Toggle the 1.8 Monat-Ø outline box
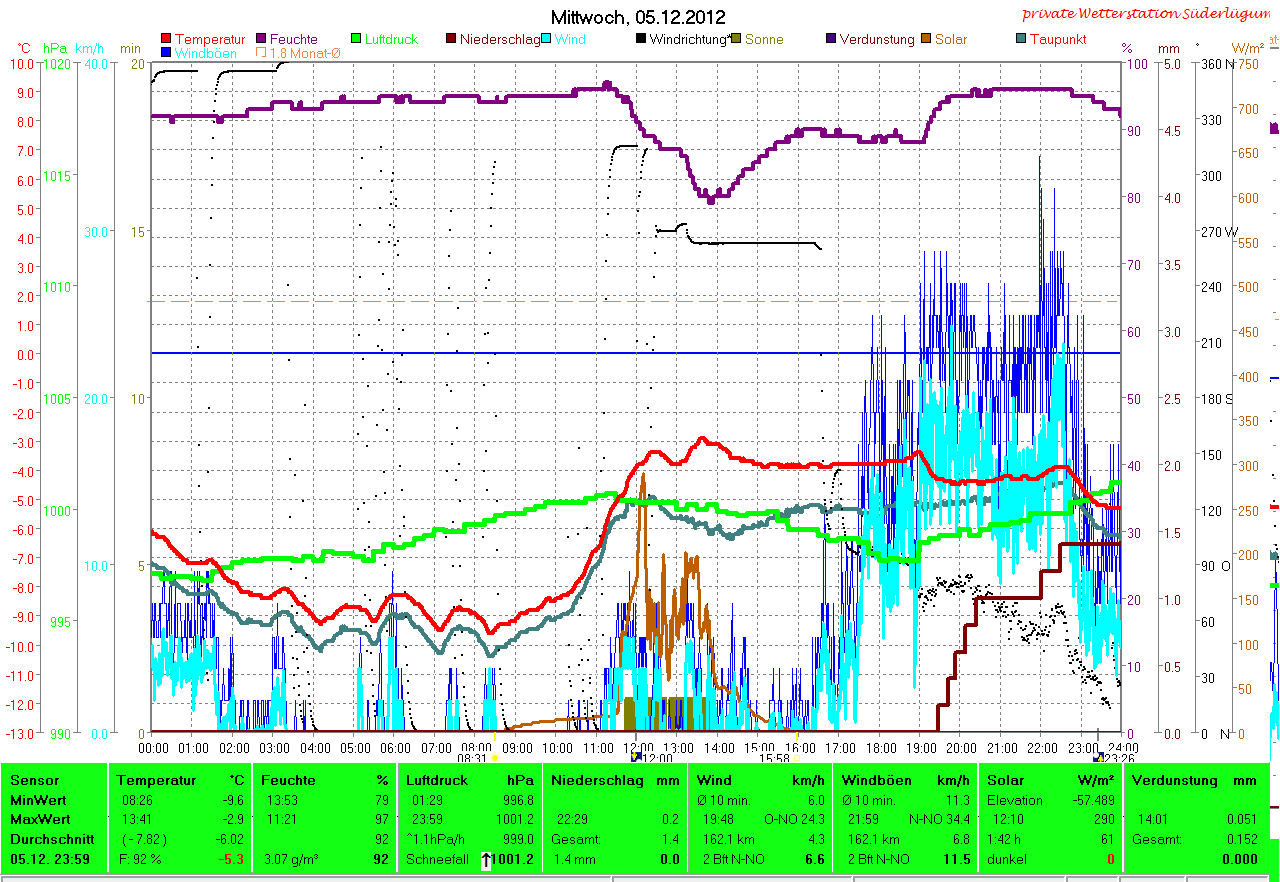 [x=262, y=52]
